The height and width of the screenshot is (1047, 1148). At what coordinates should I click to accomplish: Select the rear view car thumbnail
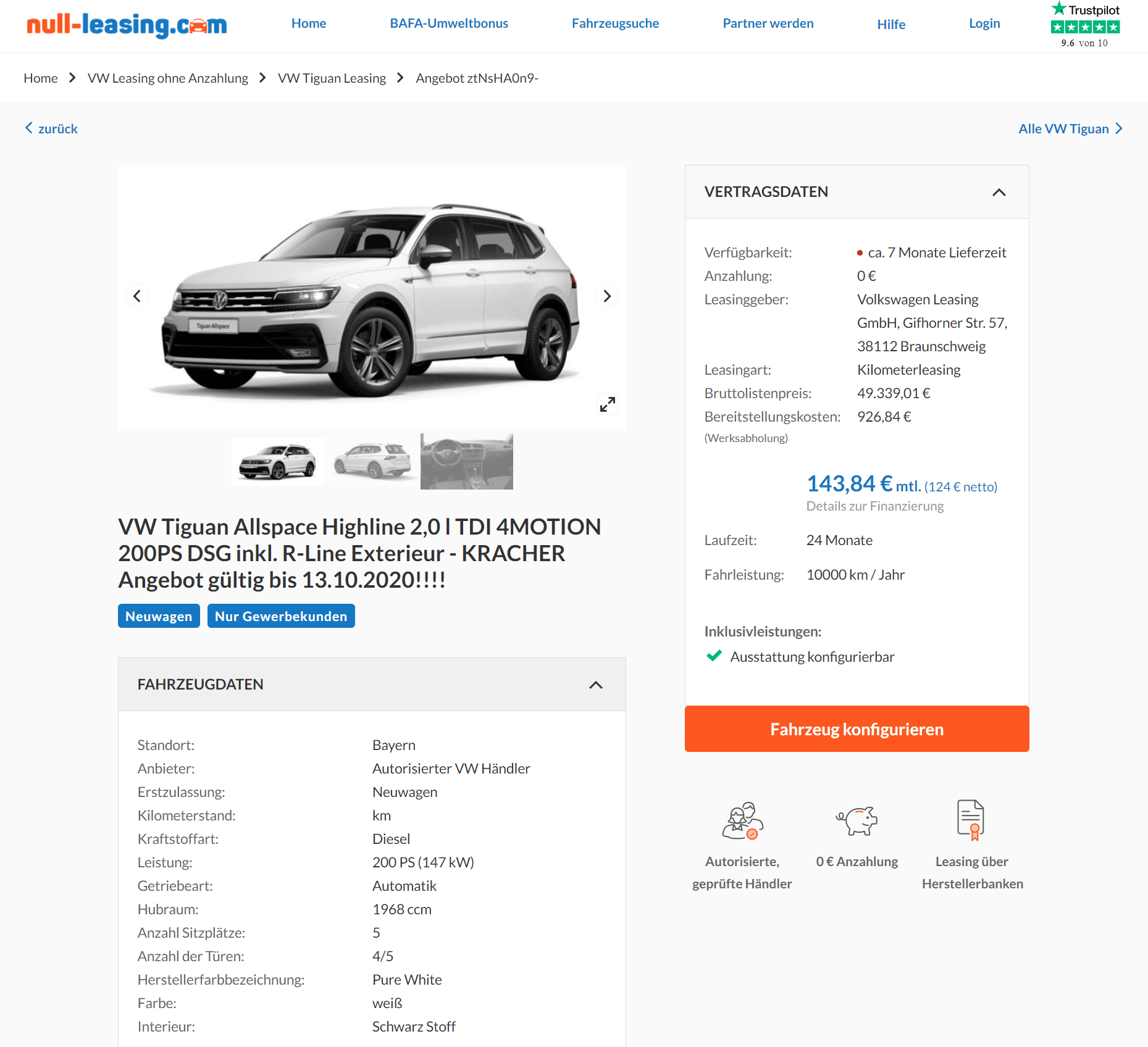372,462
